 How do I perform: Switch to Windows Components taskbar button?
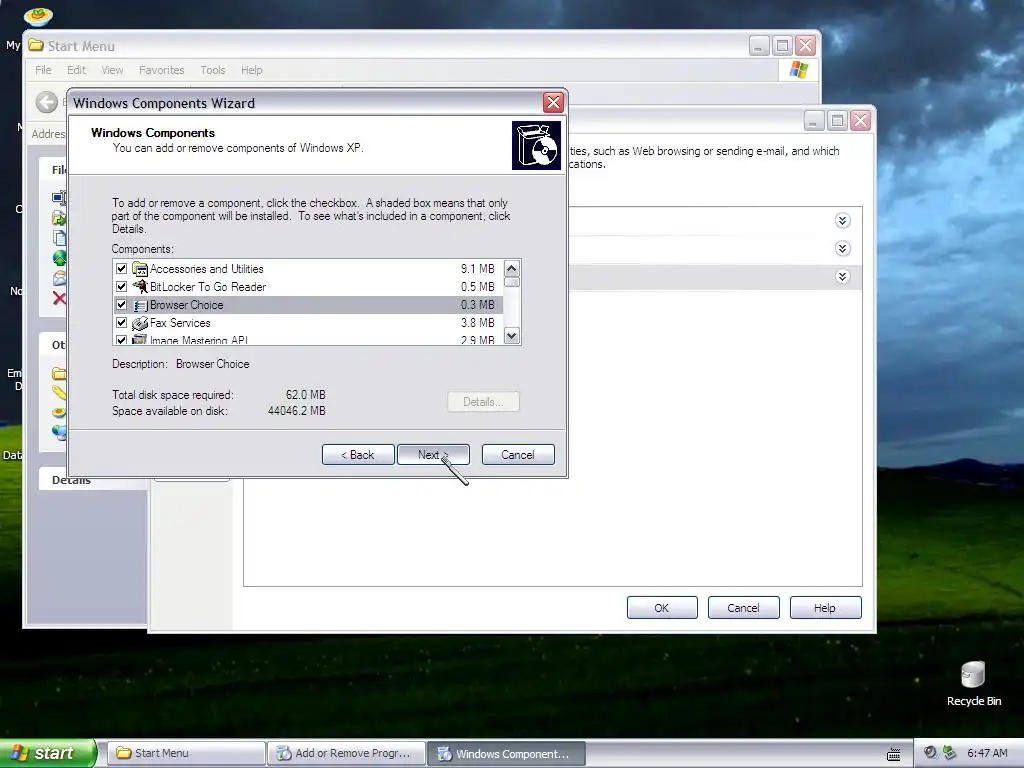click(x=506, y=753)
